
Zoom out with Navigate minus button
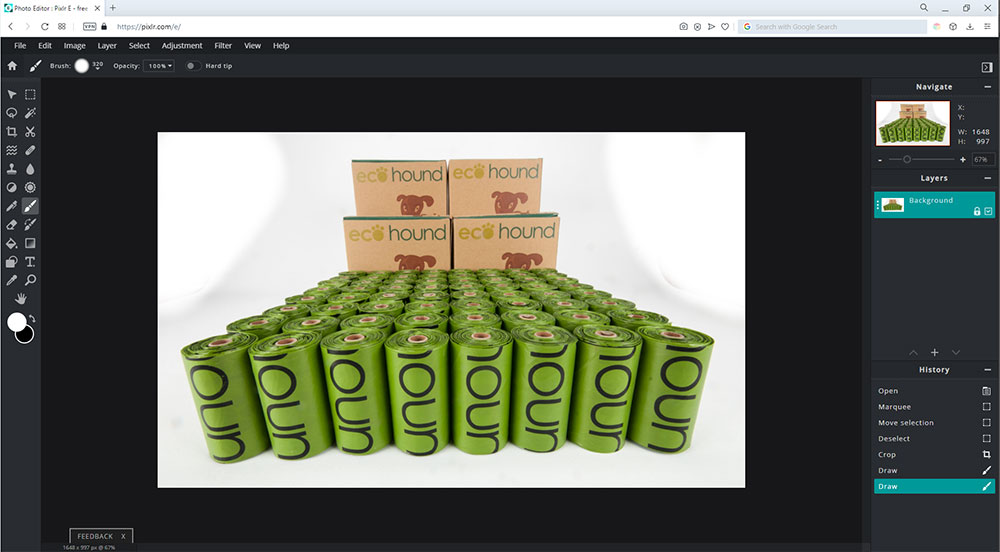coord(881,160)
